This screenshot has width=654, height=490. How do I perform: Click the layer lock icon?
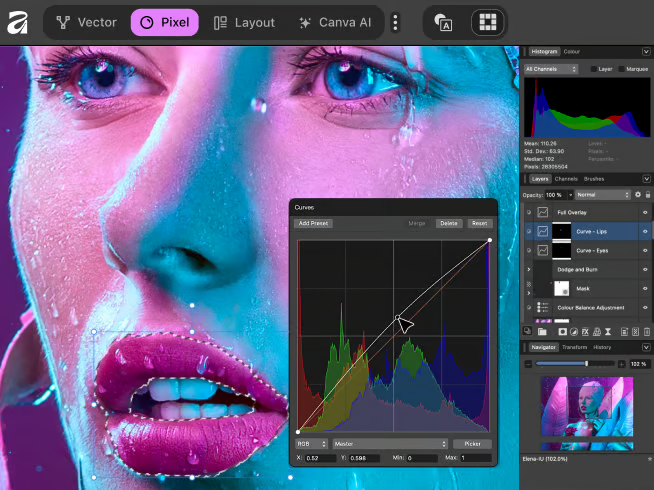point(647,194)
